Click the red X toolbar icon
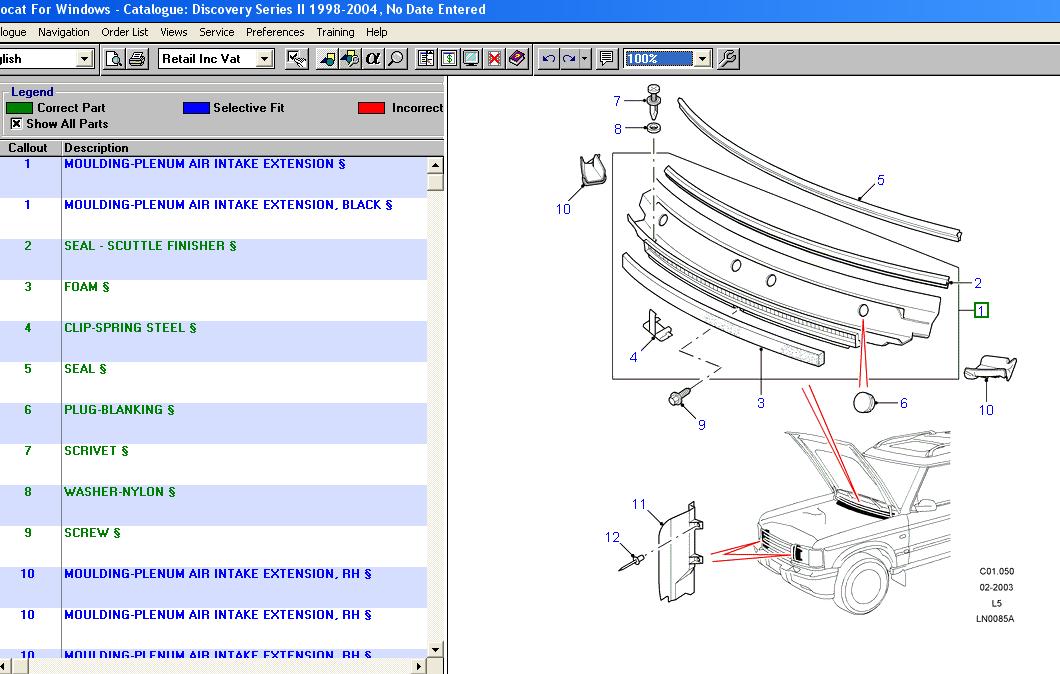Image resolution: width=1060 pixels, height=674 pixels. coord(495,59)
